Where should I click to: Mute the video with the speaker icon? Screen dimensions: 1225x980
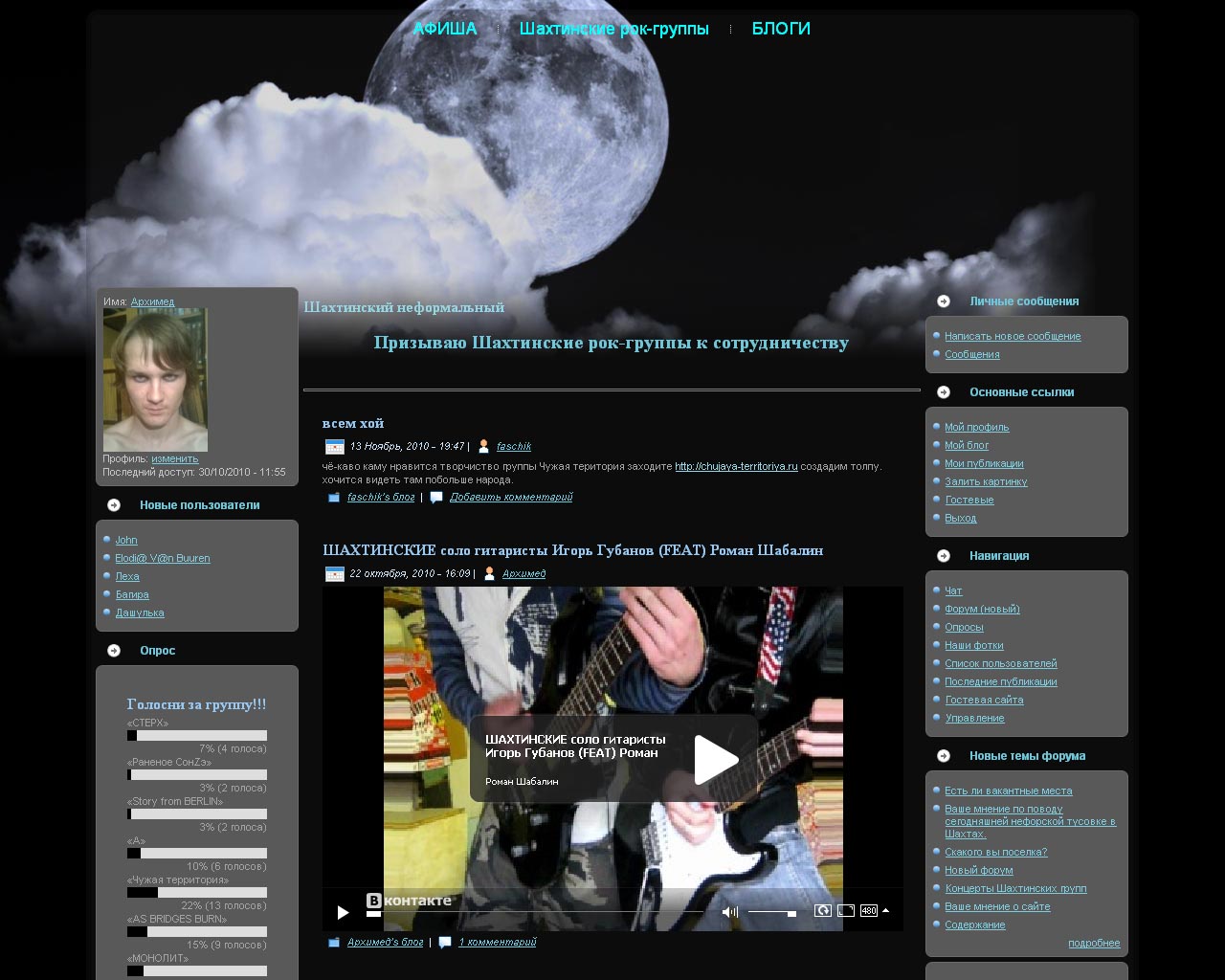click(x=729, y=912)
